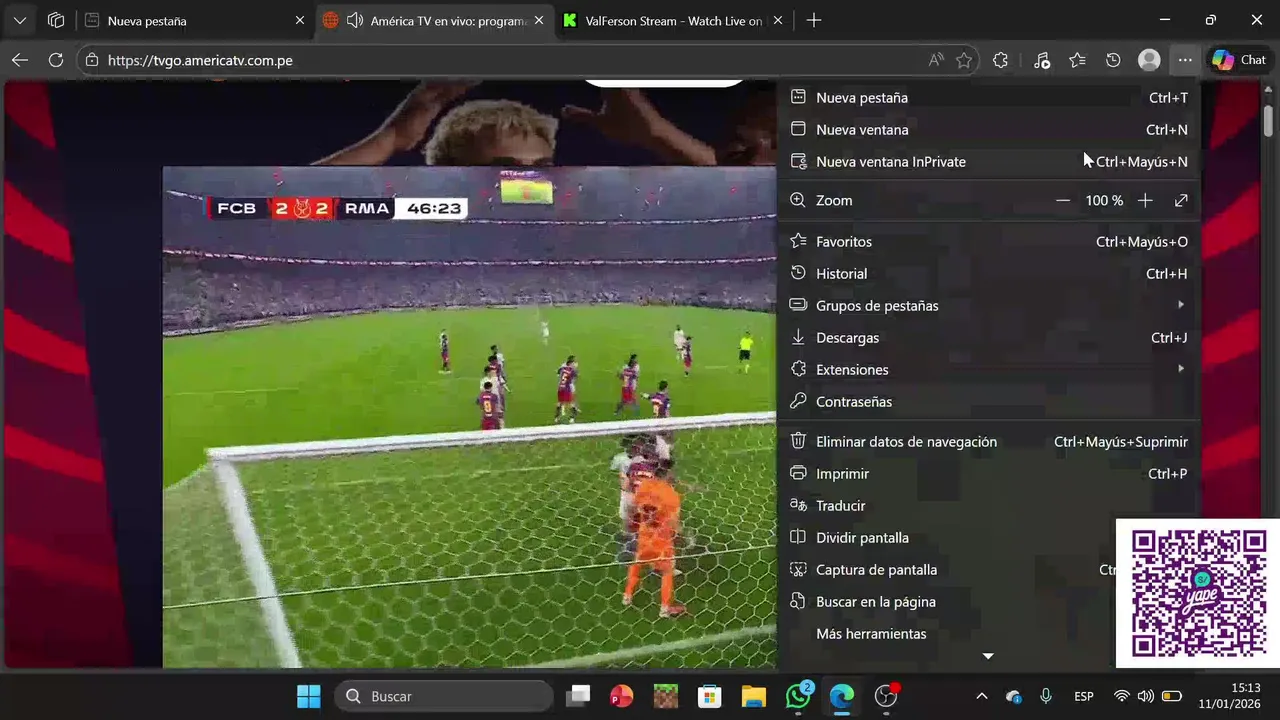The height and width of the screenshot is (720, 1280).
Task: Open Historial from the menu
Action: 989,273
